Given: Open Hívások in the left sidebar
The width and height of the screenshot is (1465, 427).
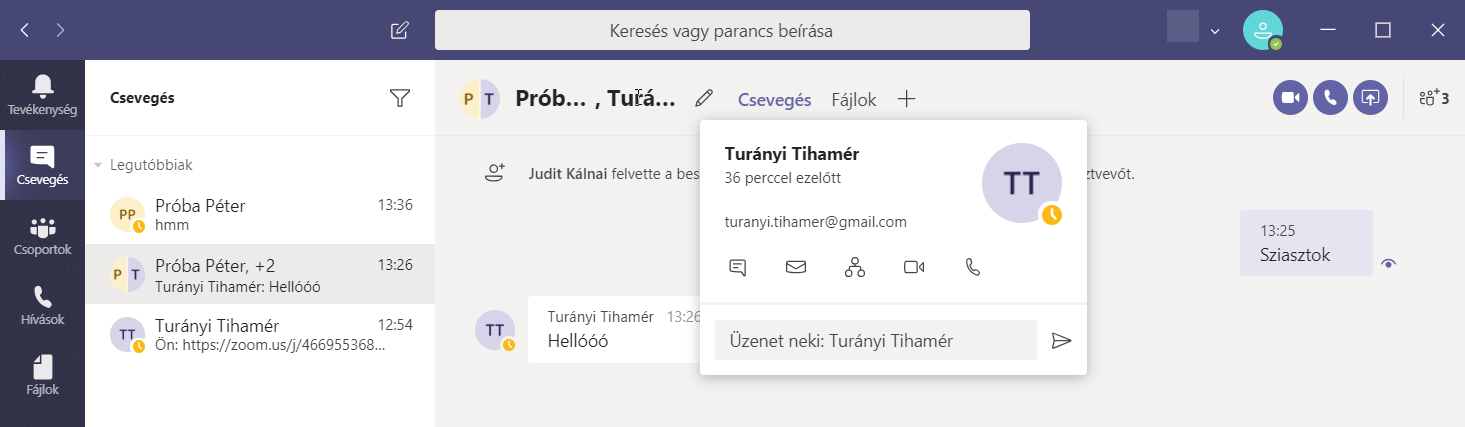Looking at the screenshot, I should click(x=42, y=305).
